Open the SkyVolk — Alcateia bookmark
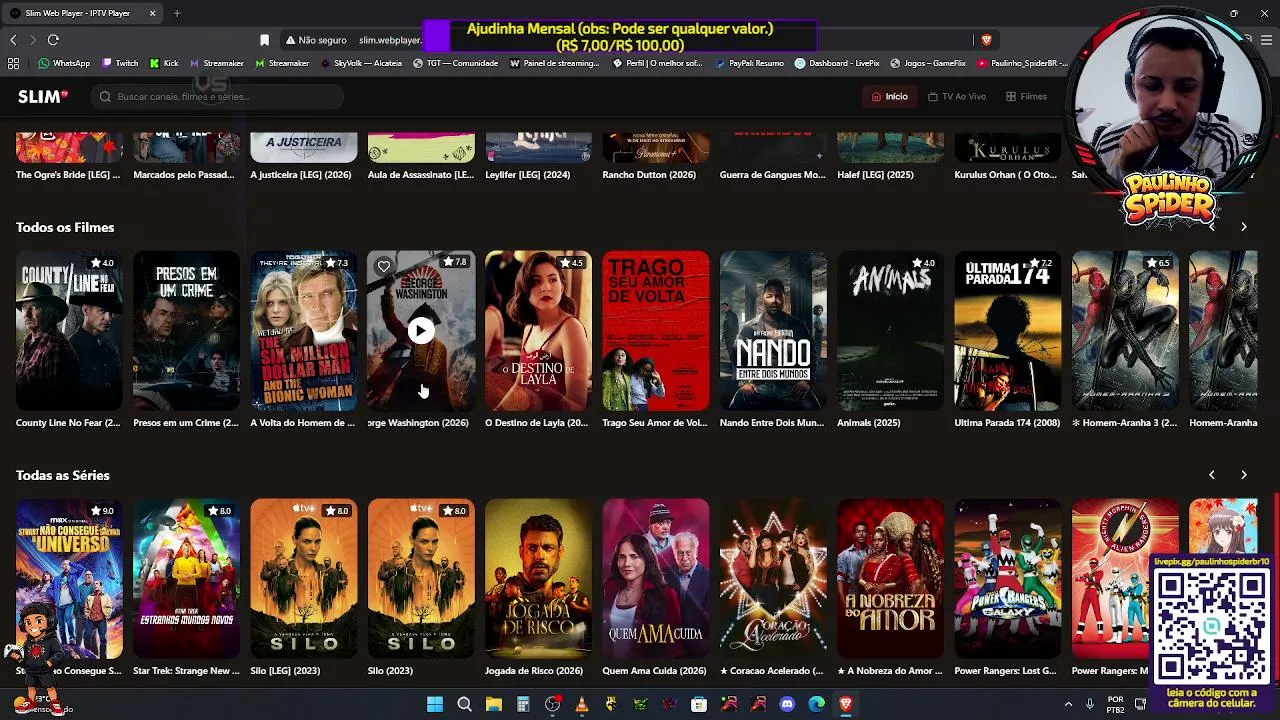This screenshot has width=1280, height=720. click(361, 63)
